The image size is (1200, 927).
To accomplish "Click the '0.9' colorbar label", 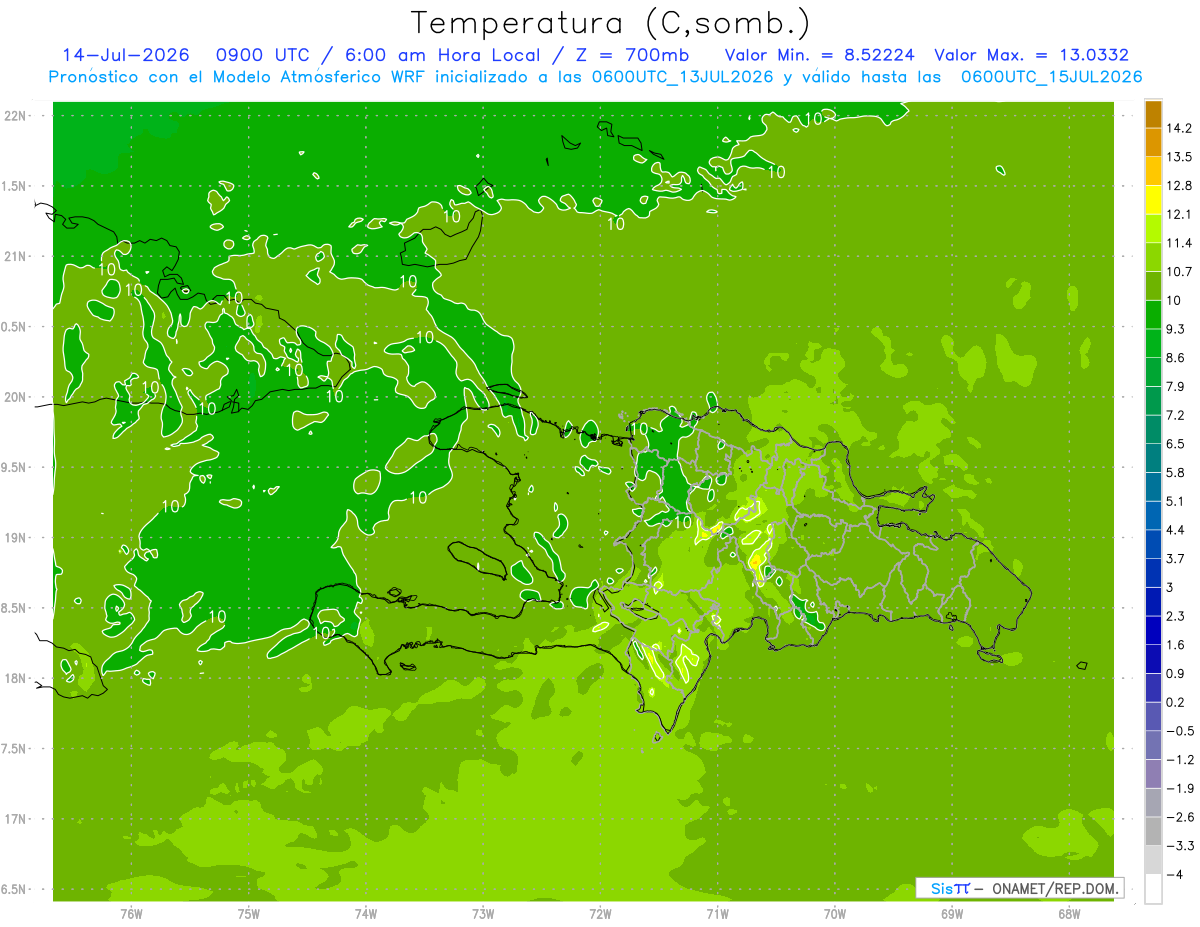I will [1176, 673].
